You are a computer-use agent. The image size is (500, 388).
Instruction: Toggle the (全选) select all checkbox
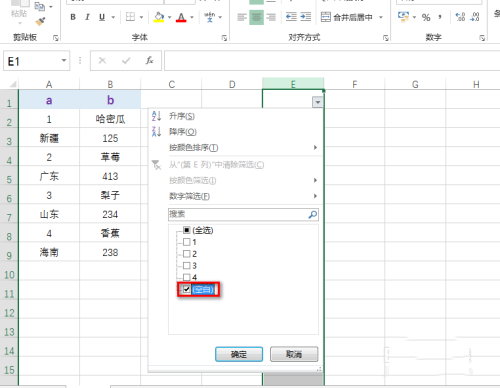click(x=186, y=230)
